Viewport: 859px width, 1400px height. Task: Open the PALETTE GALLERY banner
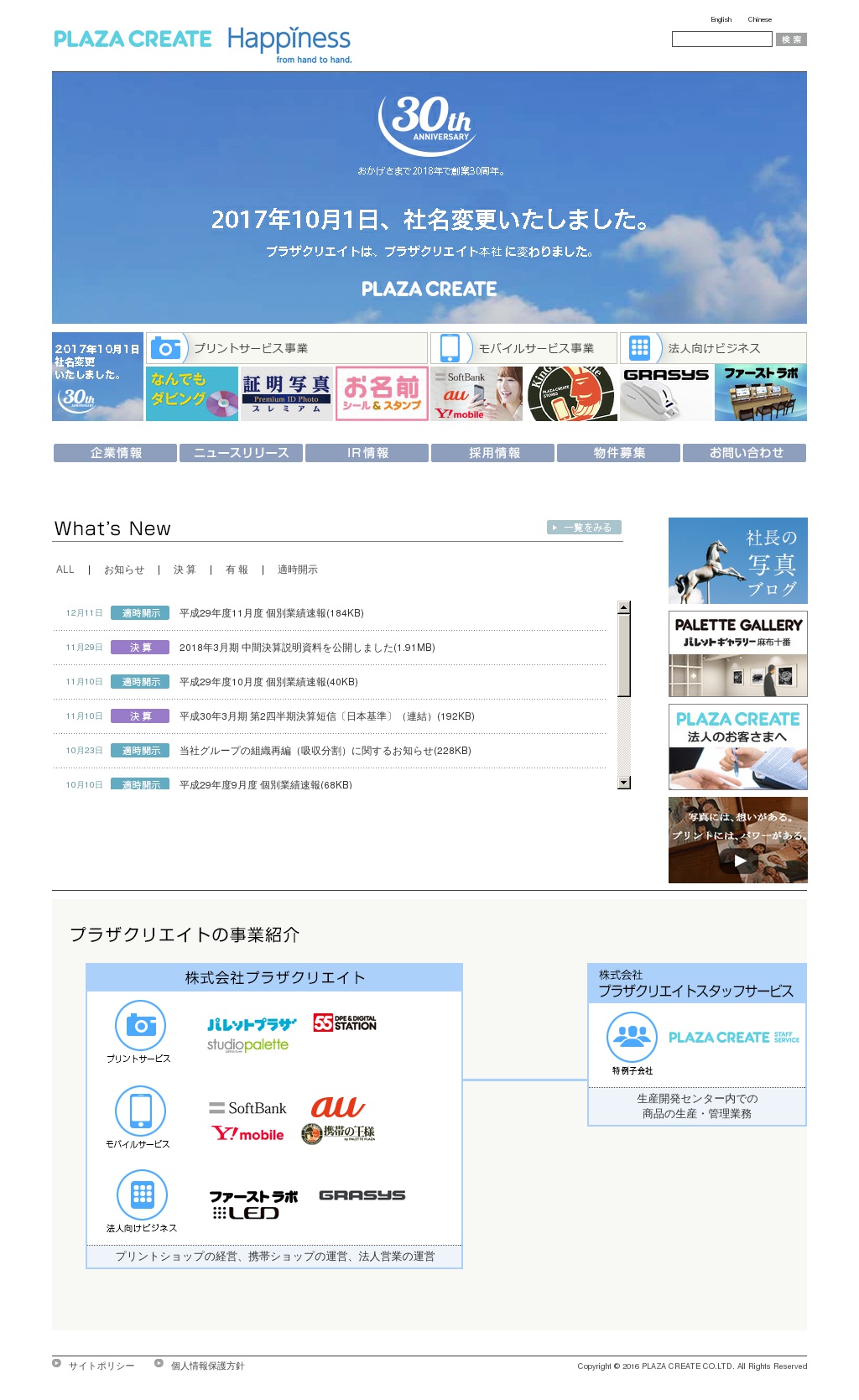point(738,654)
